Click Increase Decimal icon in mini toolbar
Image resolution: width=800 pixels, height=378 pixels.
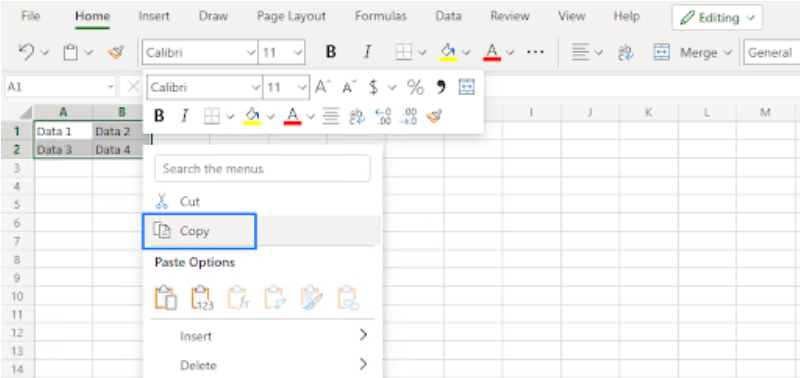pyautogui.click(x=383, y=116)
